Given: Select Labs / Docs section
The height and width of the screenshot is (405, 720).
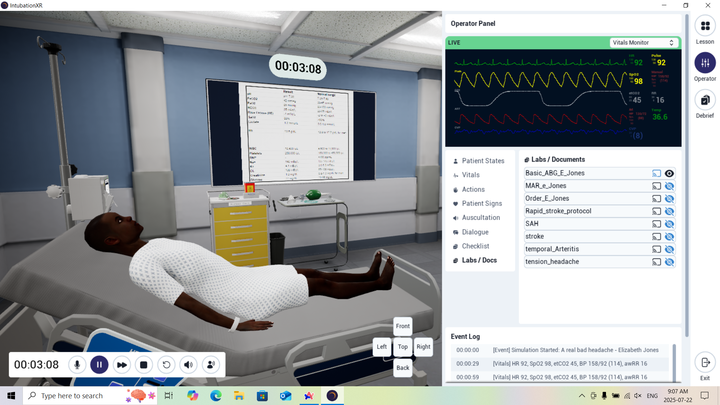Looking at the screenshot, I should [474, 260].
